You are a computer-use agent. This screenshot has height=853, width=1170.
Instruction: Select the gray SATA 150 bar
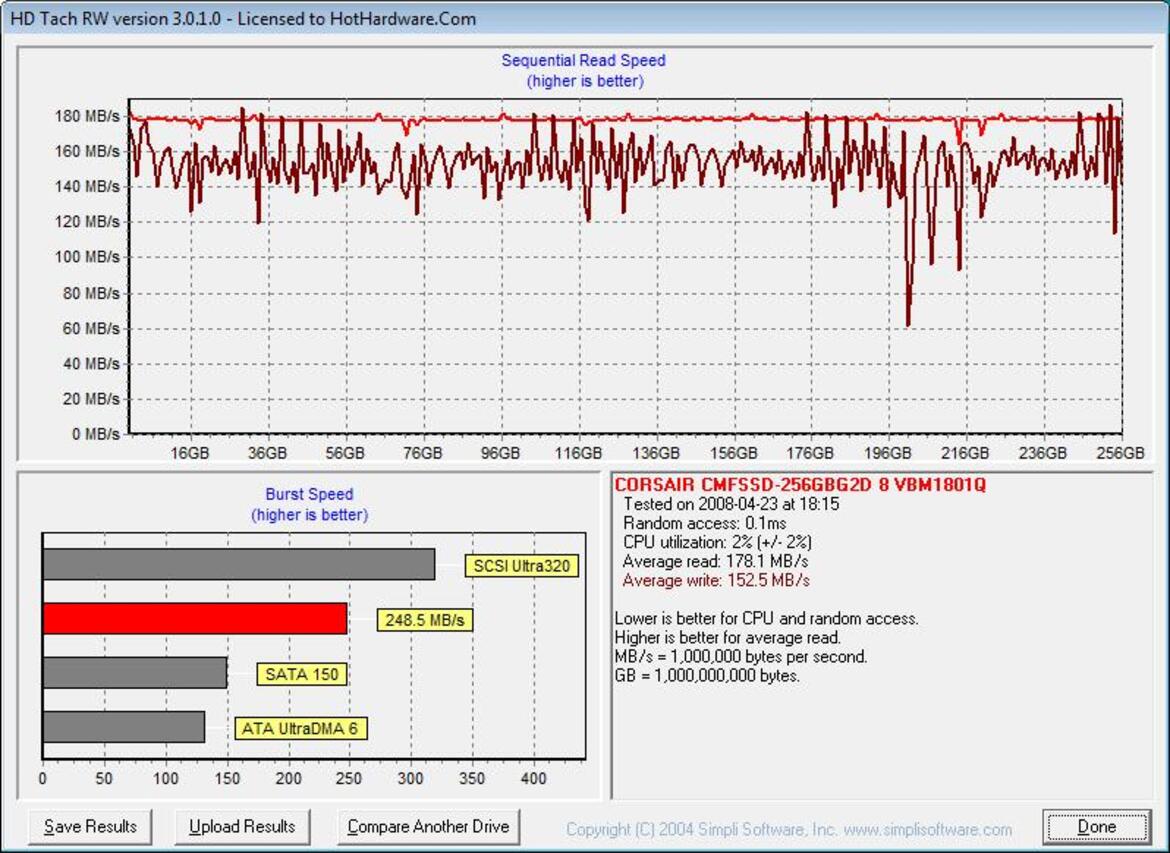click(135, 672)
